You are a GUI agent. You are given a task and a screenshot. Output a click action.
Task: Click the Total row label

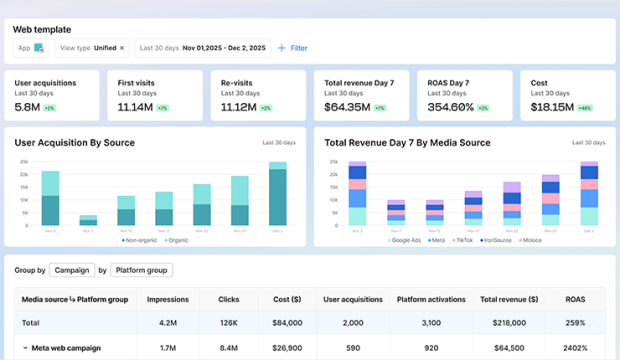[x=30, y=323]
